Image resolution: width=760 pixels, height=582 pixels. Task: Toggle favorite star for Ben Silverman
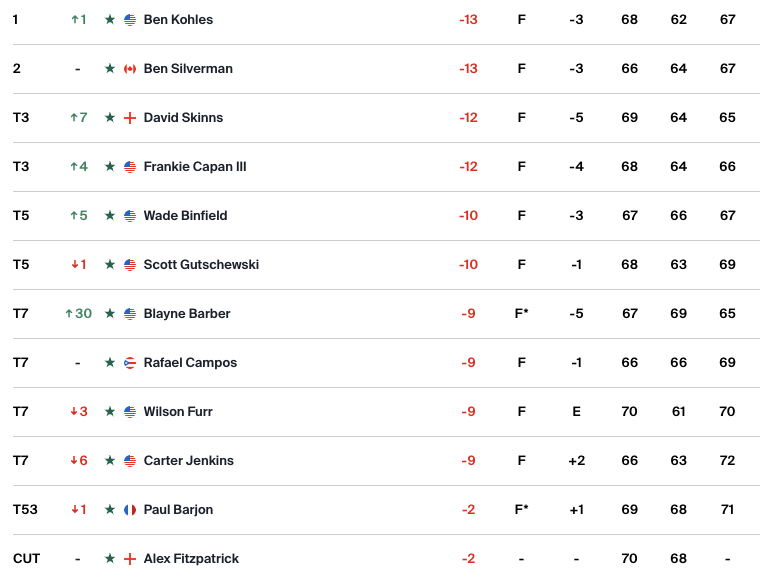110,68
